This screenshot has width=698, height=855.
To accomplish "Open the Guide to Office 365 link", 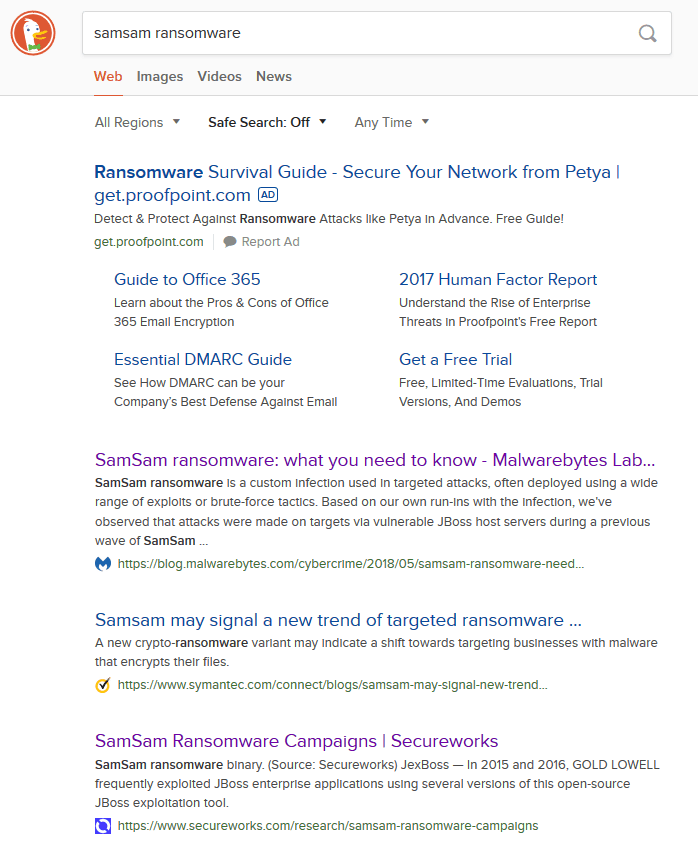I will tap(187, 280).
